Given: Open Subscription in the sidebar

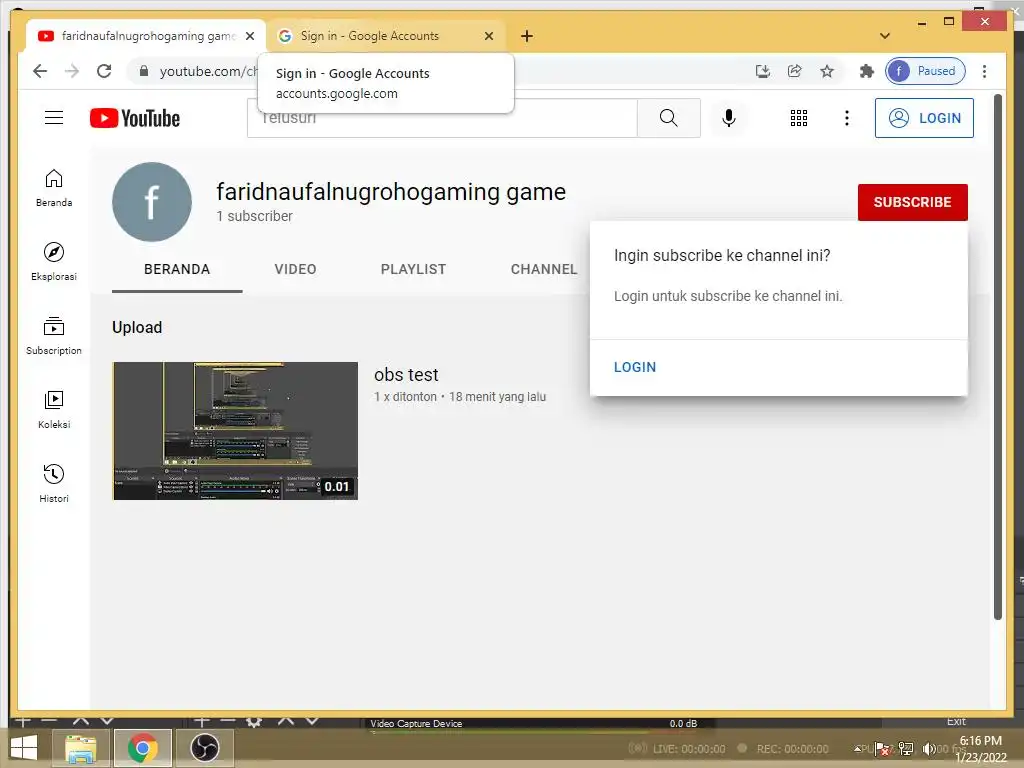Looking at the screenshot, I should [54, 336].
